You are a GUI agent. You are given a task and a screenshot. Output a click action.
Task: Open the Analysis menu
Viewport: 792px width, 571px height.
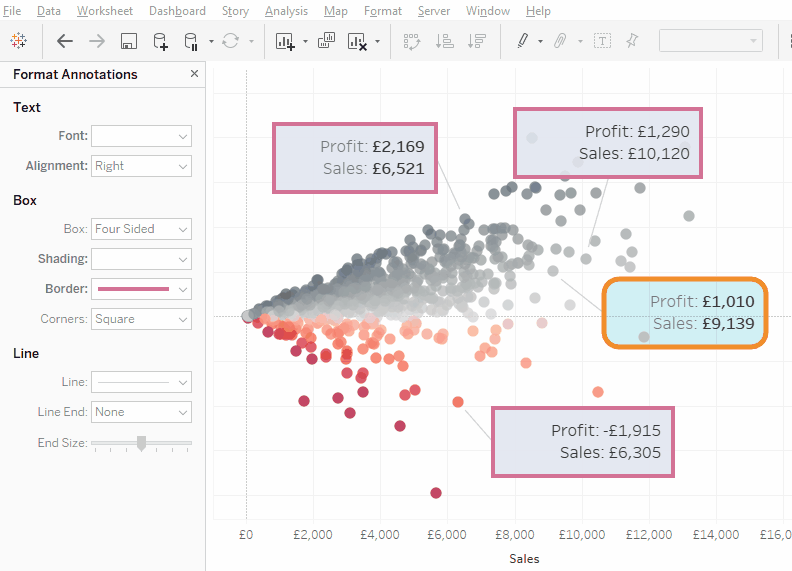point(286,11)
